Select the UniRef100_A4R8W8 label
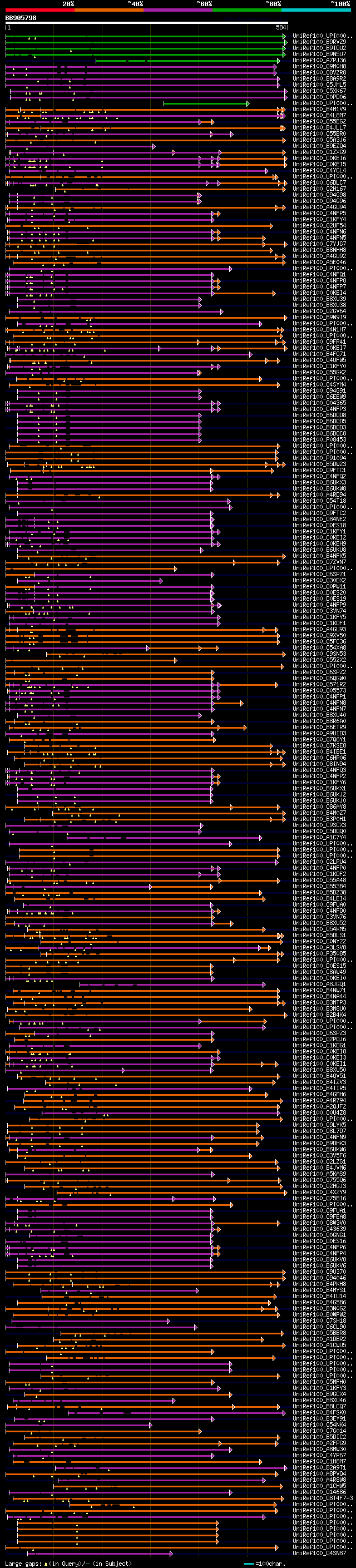This screenshot has width=356, height=1568. 319,1479
